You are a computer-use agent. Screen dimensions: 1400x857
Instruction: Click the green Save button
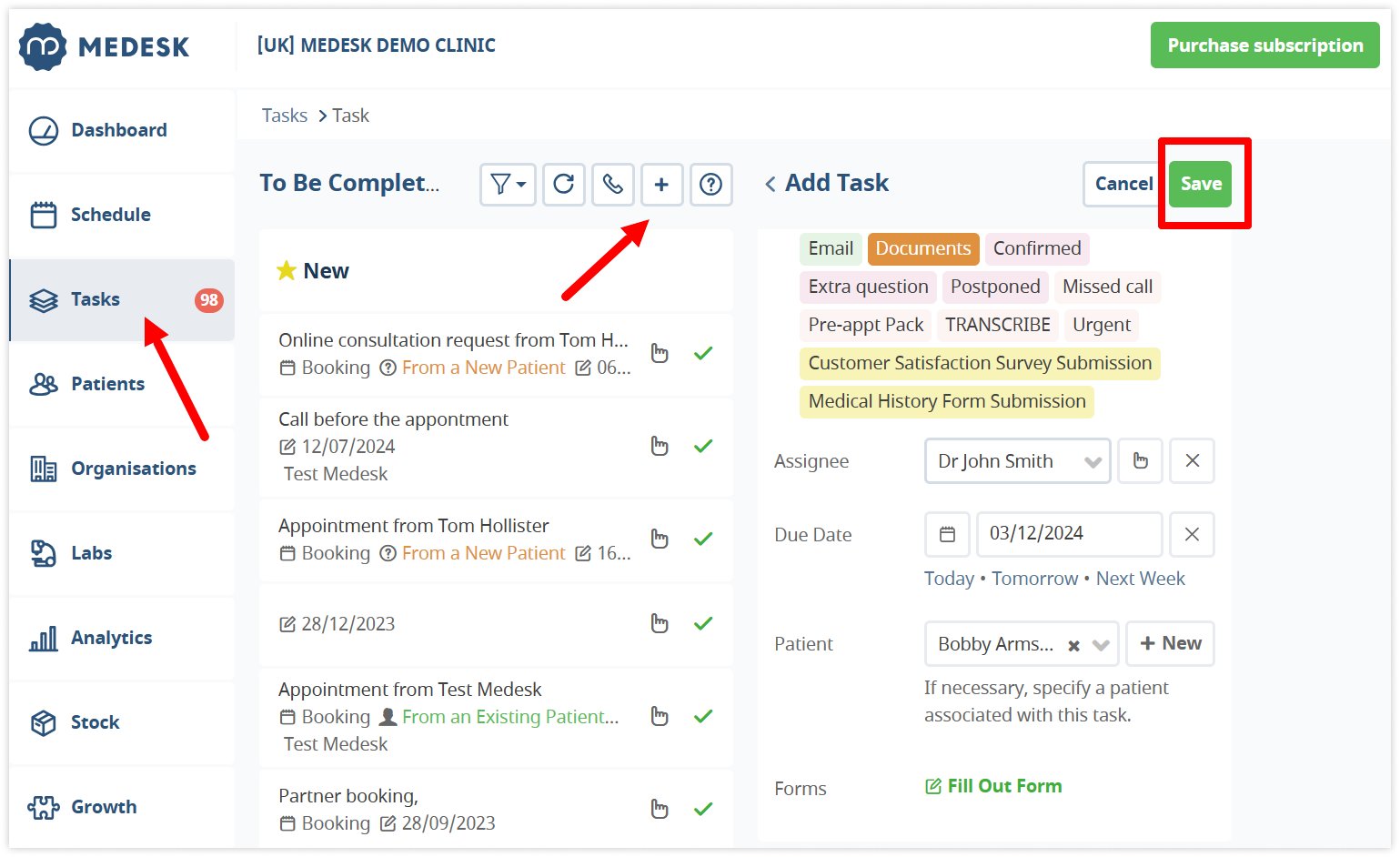(1200, 184)
